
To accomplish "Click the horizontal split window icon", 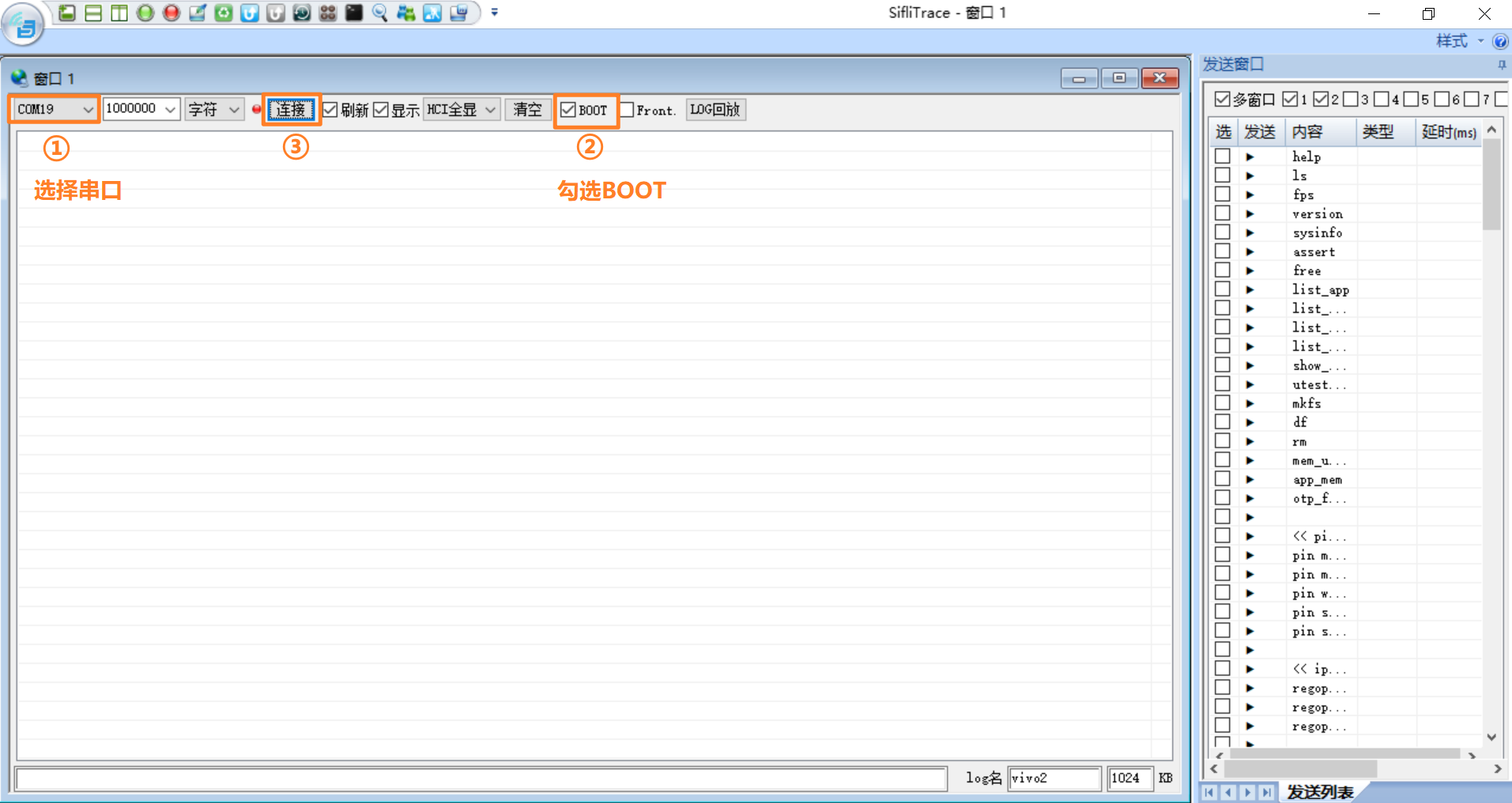I will pos(93,13).
